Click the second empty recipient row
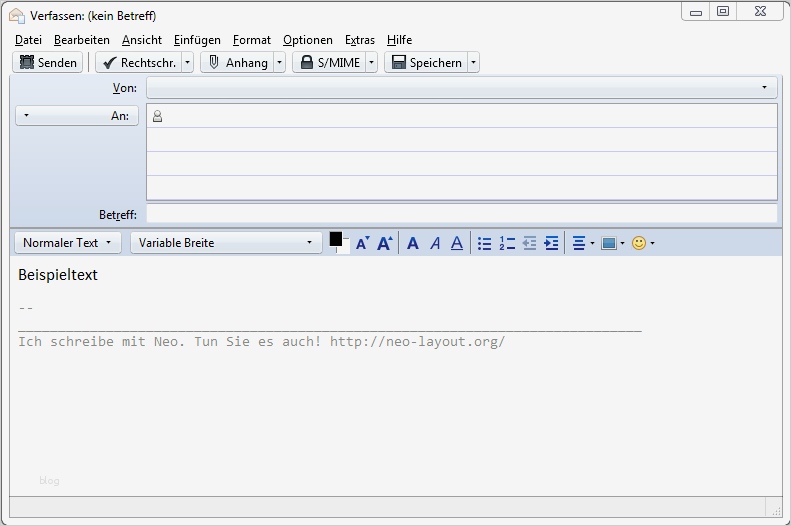The height and width of the screenshot is (526, 791). click(462, 140)
